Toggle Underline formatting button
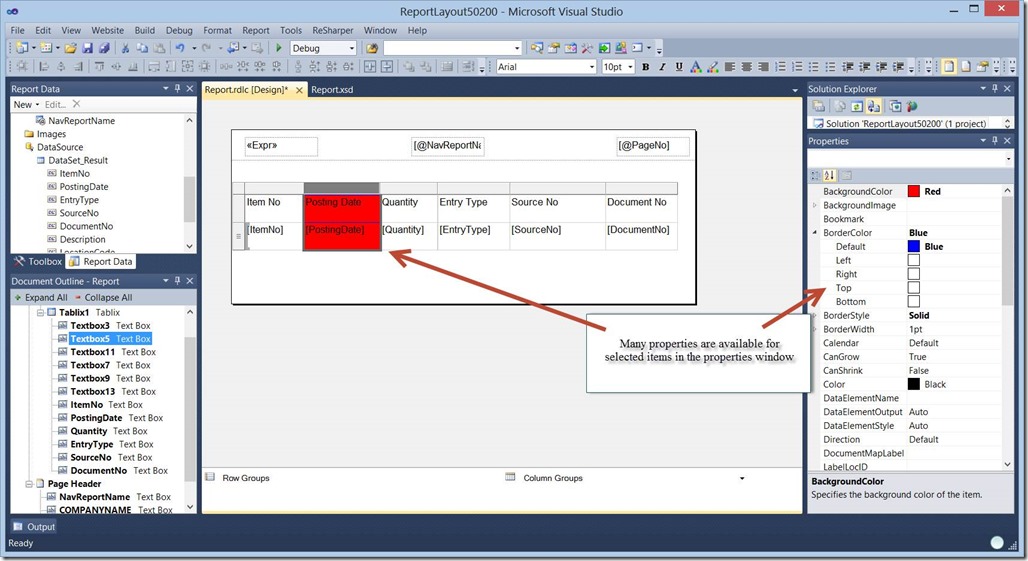The width and height of the screenshot is (1028, 561). (679, 67)
